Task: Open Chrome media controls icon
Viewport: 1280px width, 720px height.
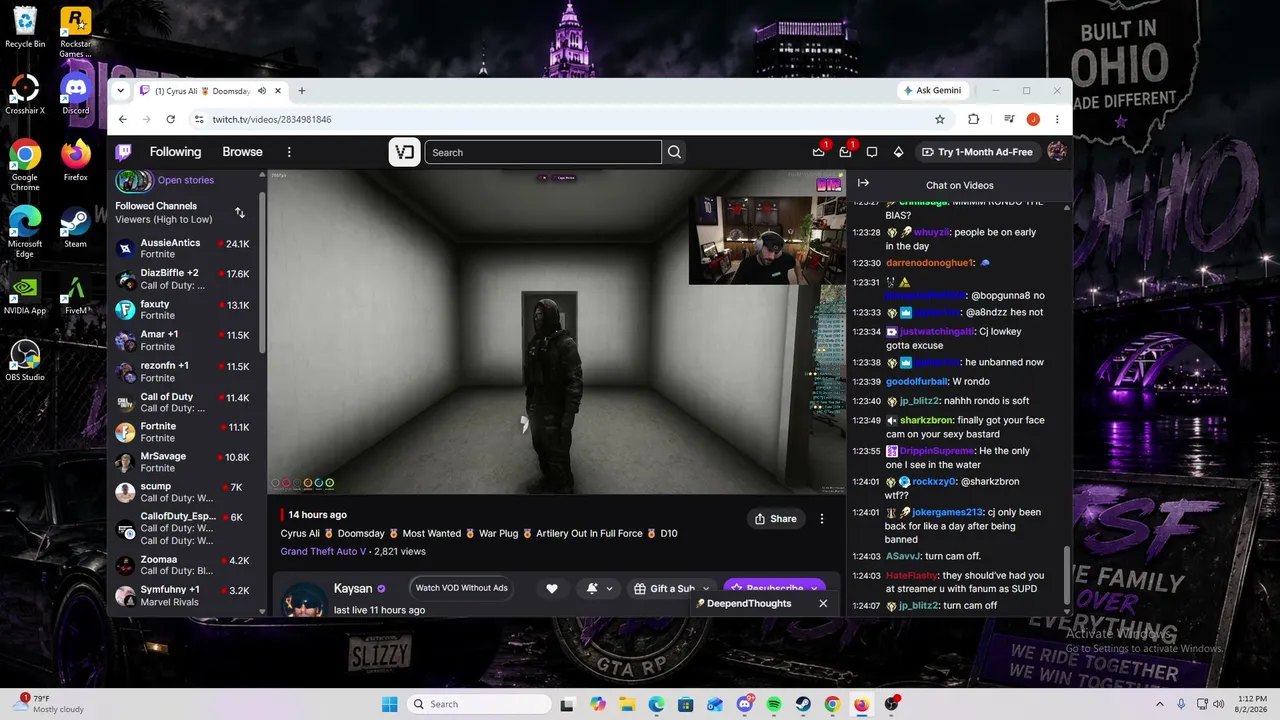Action: coord(1007,119)
